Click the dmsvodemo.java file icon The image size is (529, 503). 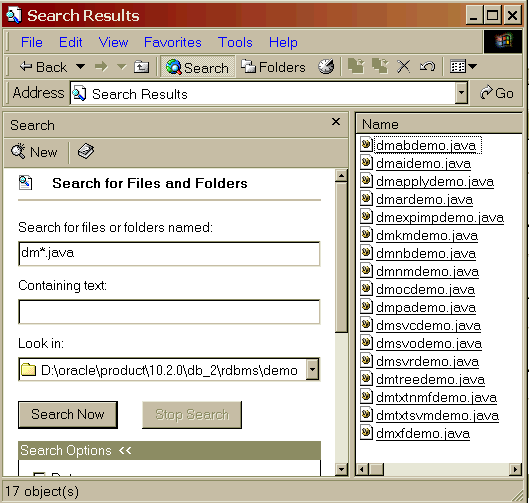(366, 343)
